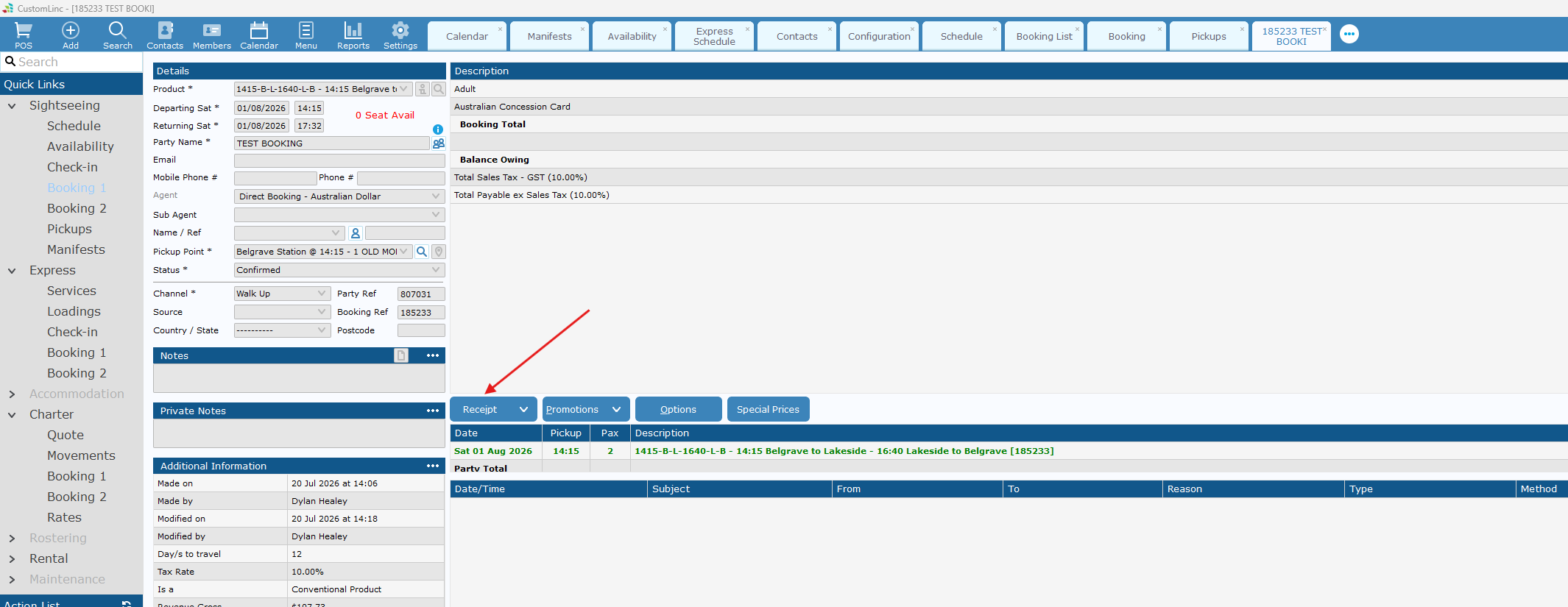Click the blue info icon above Party Name
Screen dimensions: 1568x607
438,129
